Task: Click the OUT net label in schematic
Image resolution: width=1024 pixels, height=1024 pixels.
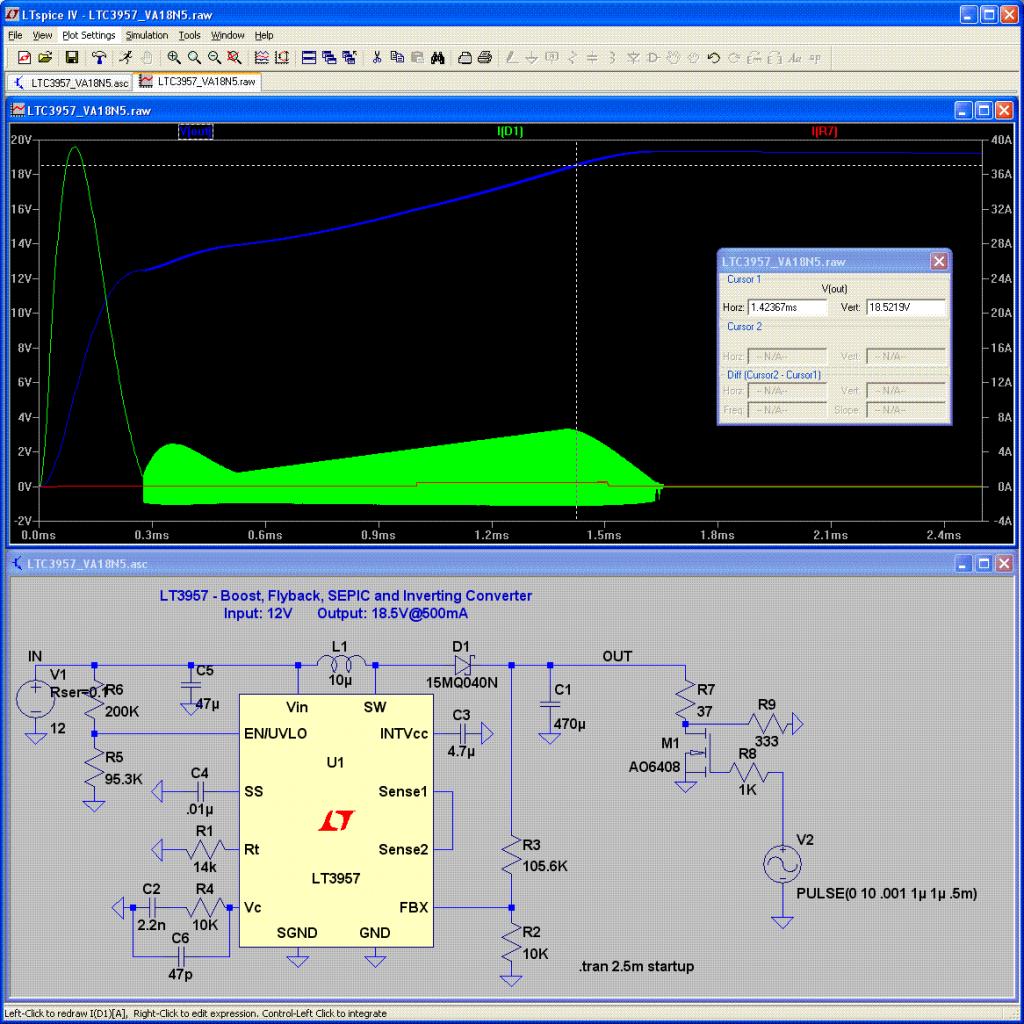Action: click(x=617, y=656)
